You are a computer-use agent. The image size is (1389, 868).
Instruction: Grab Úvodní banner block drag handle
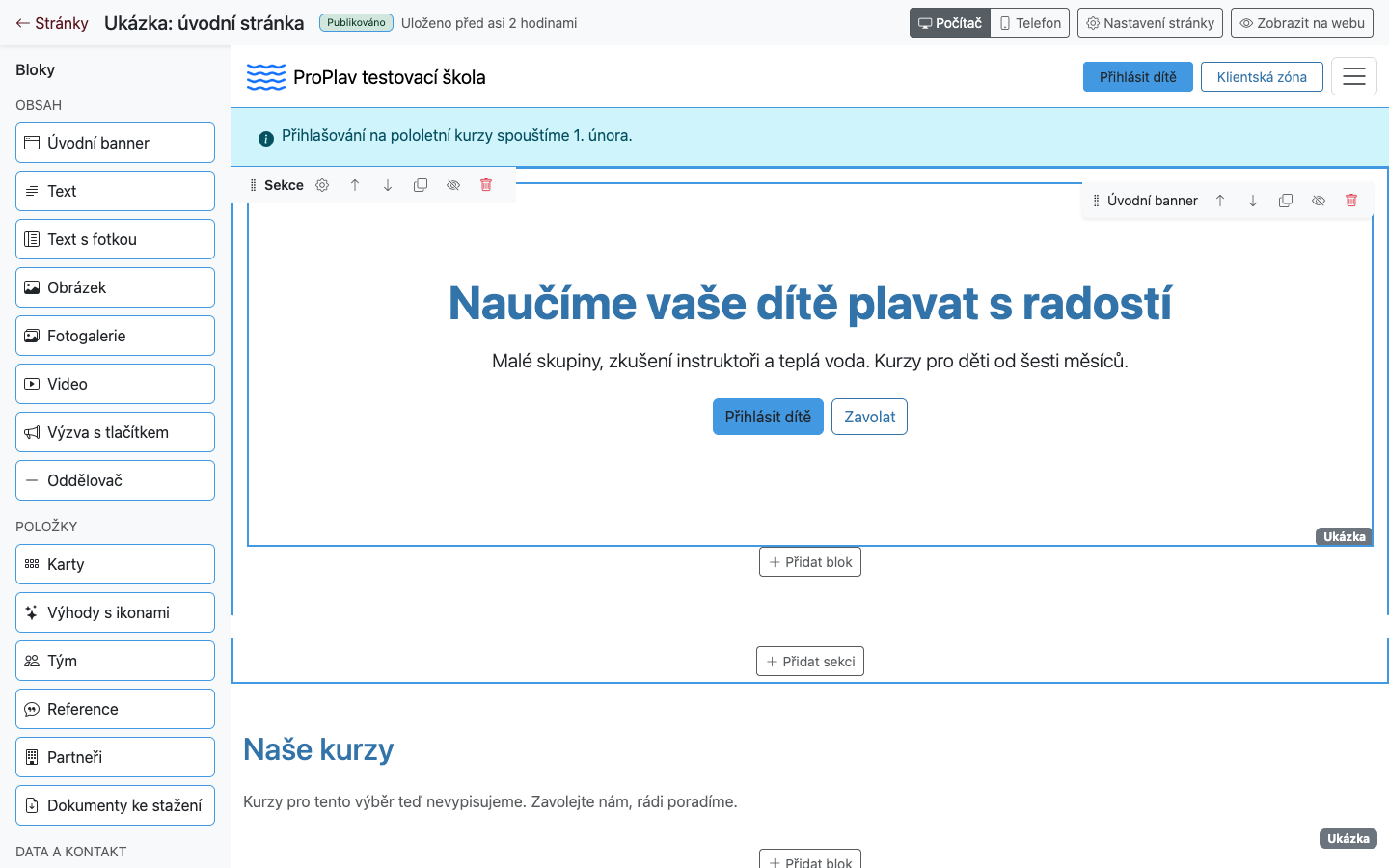point(1097,201)
